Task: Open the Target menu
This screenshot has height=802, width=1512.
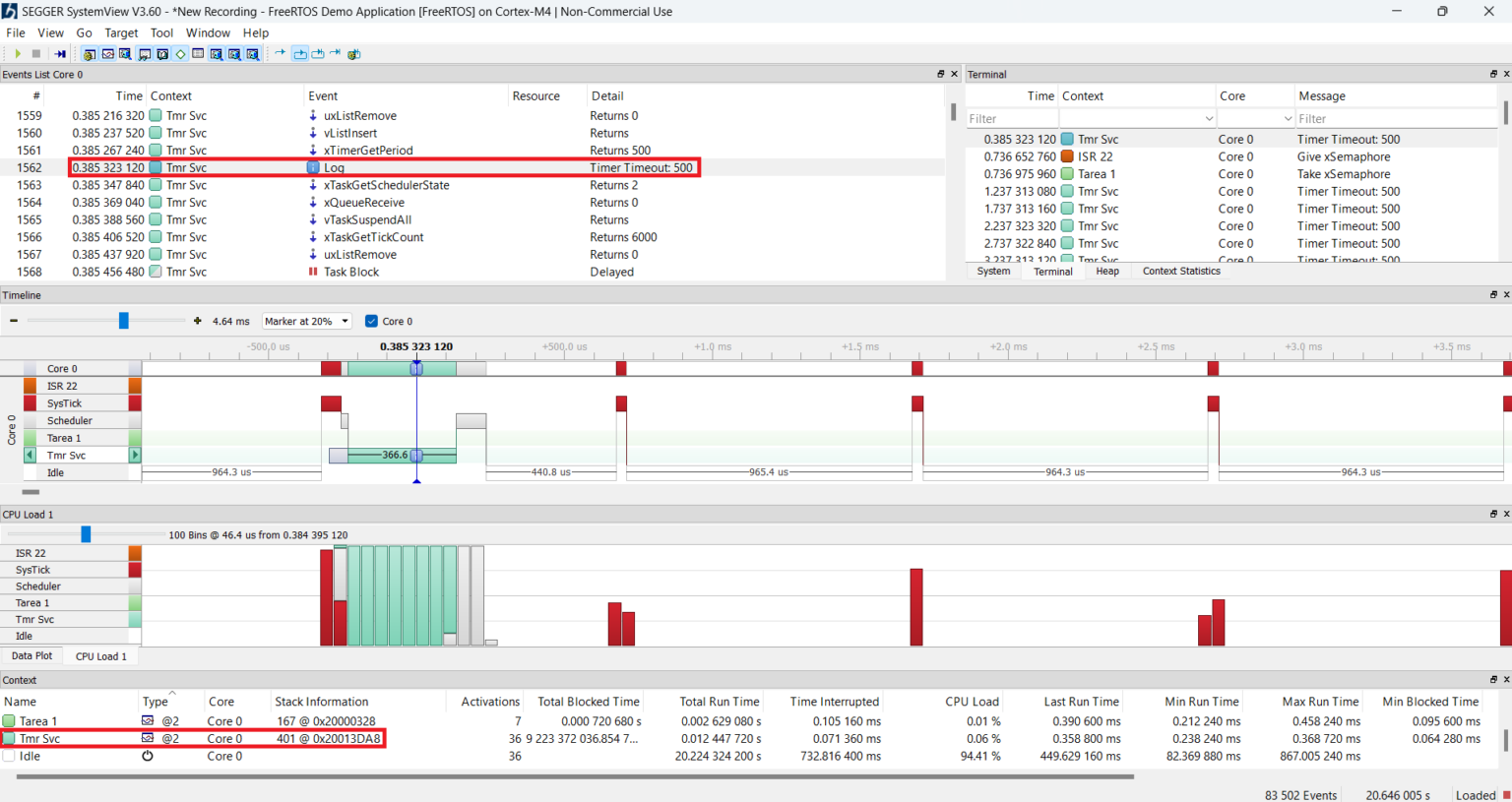Action: 121,32
